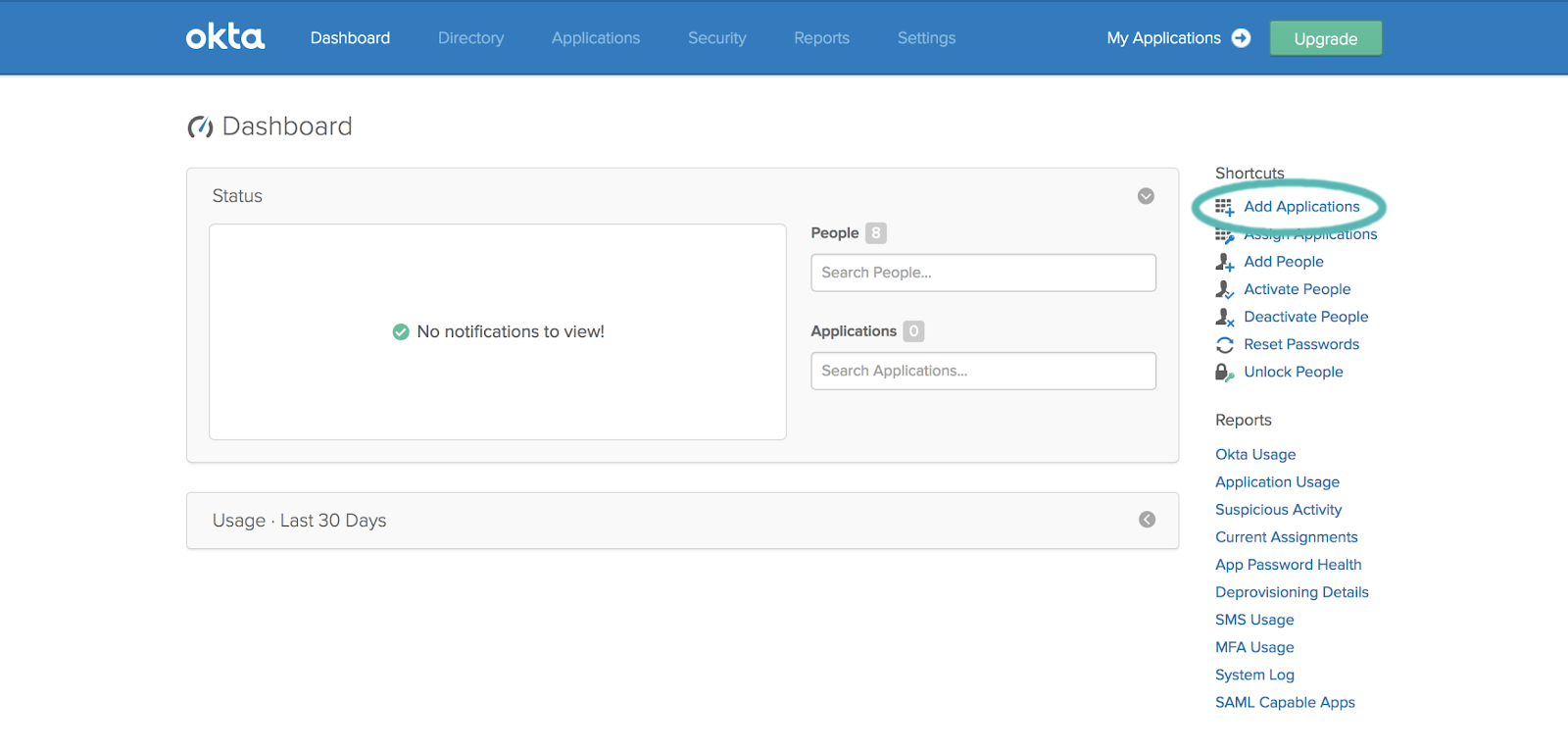
Task: Open App Password Health report
Action: click(1288, 564)
